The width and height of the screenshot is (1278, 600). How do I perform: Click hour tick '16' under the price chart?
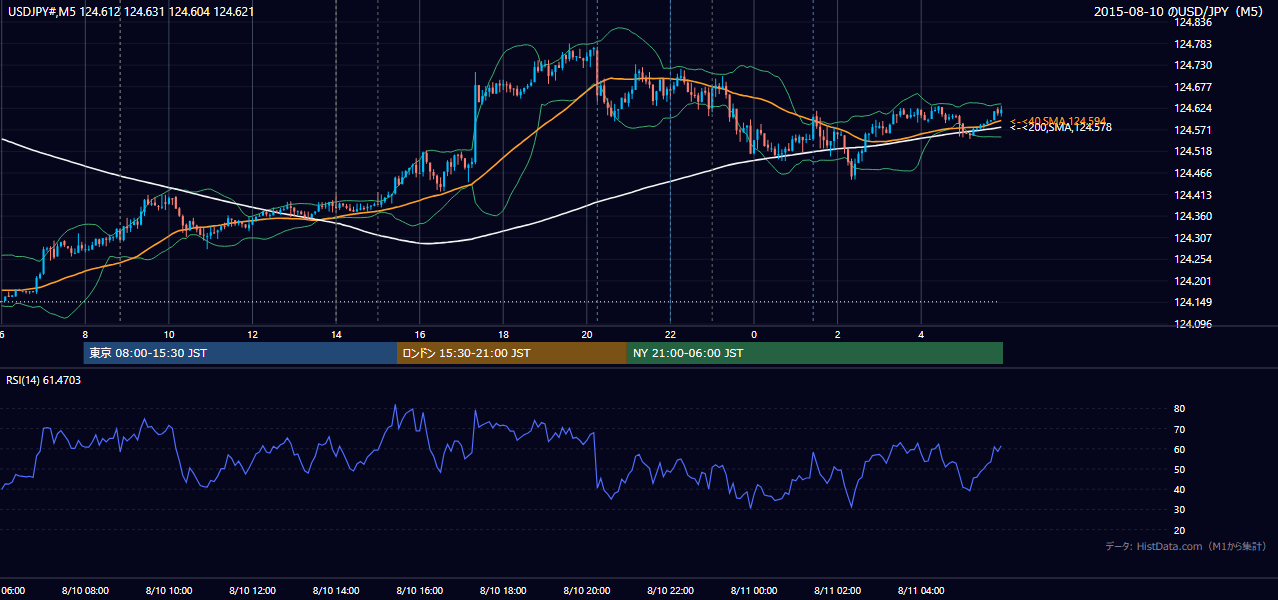tap(420, 334)
